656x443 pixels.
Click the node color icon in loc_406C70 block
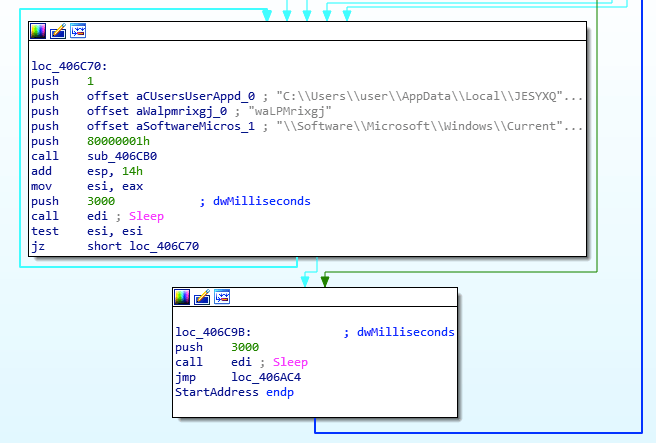(x=38, y=31)
